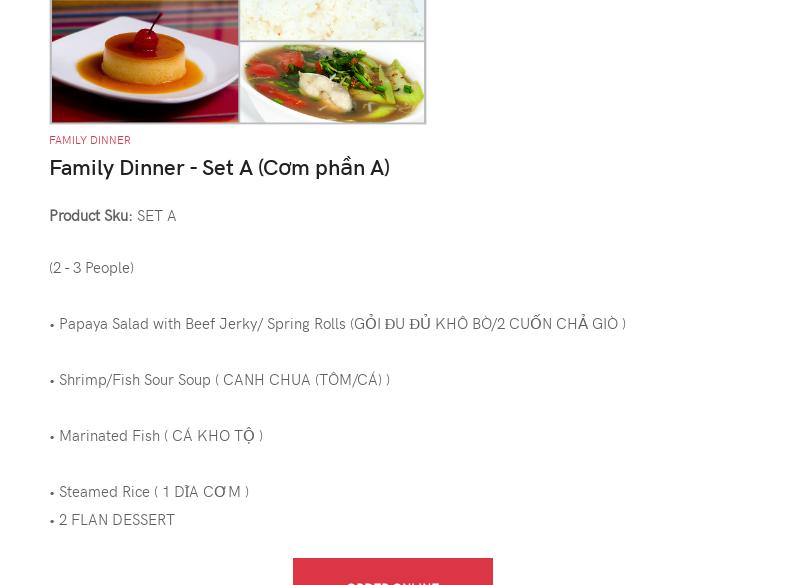Open the FAMILY DINNER category link
Viewport: 785px width, 585px height.
tap(90, 141)
